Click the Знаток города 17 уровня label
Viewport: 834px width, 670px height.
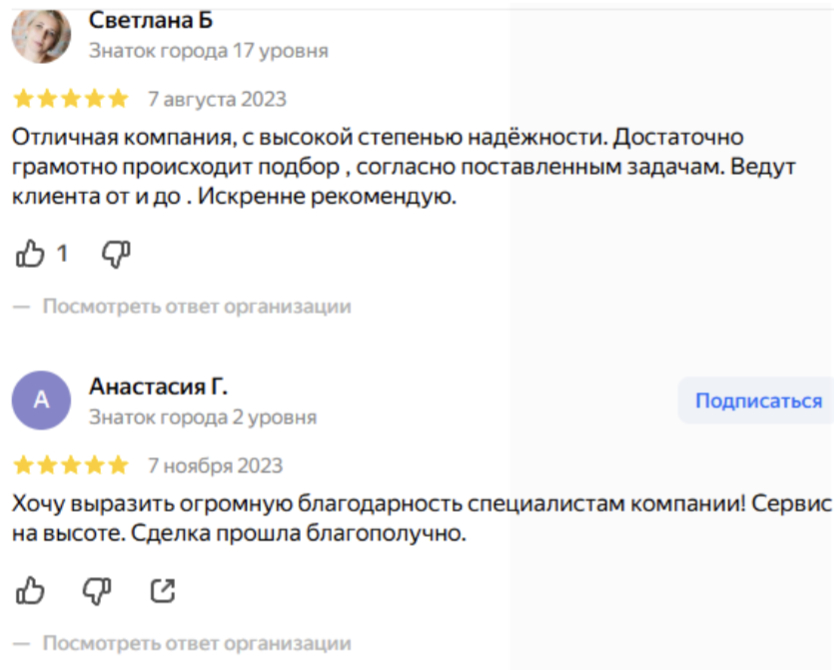pyautogui.click(x=208, y=50)
